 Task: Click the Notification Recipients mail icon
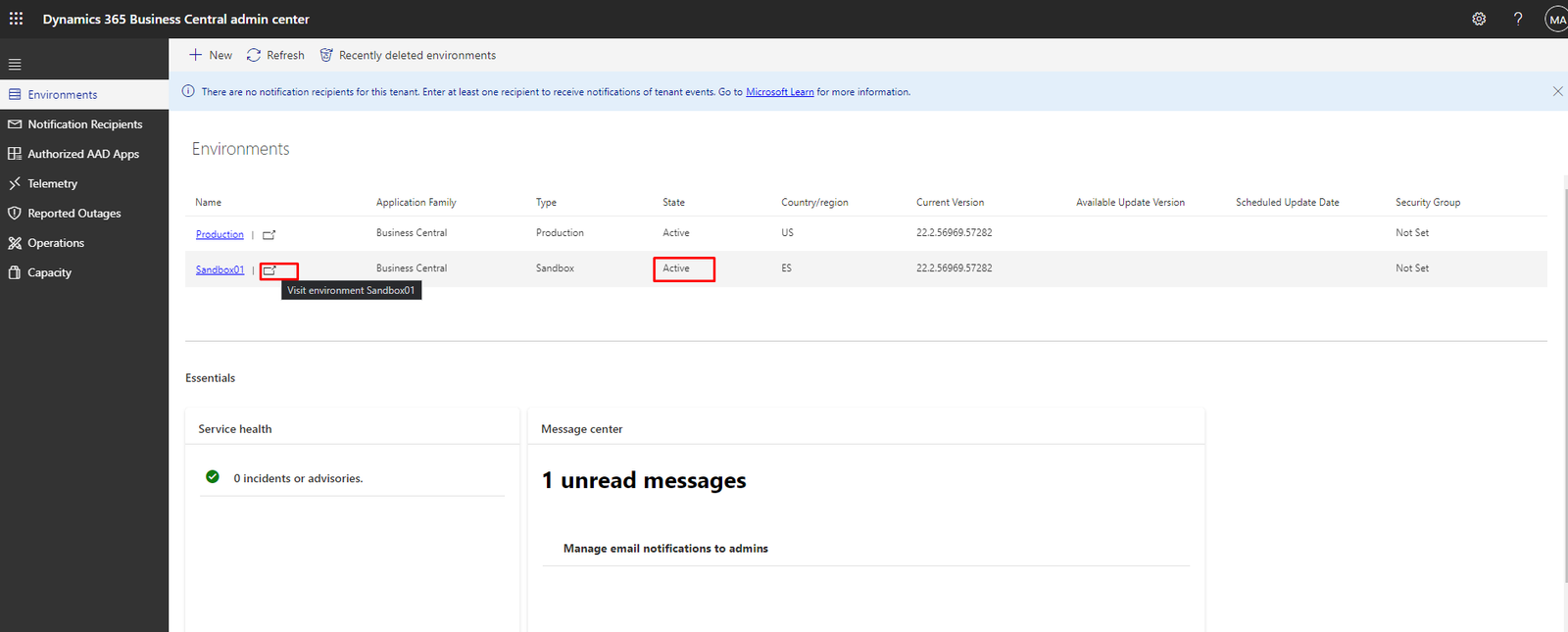(15, 124)
